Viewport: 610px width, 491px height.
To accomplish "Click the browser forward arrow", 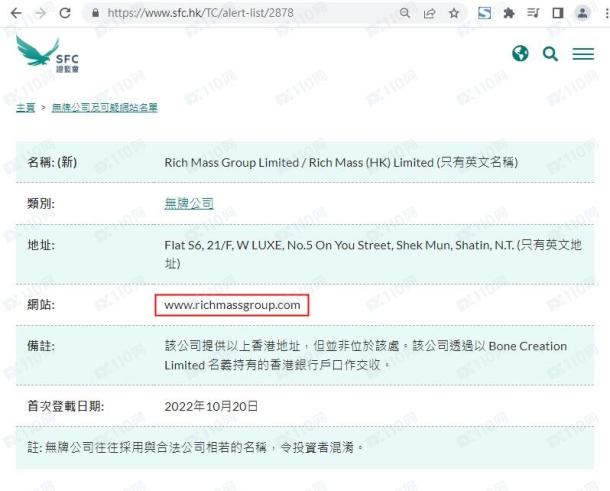I will pos(40,13).
